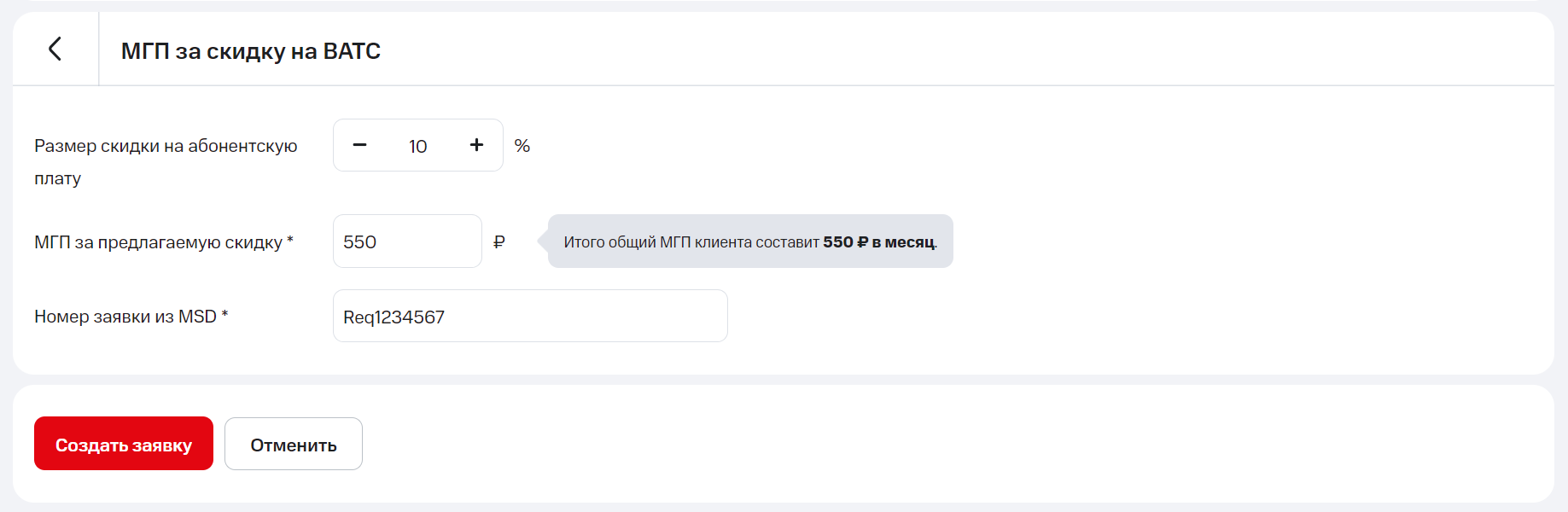This screenshot has width=1568, height=512.
Task: Click the required asterisk after МГП label
Action: click(290, 241)
